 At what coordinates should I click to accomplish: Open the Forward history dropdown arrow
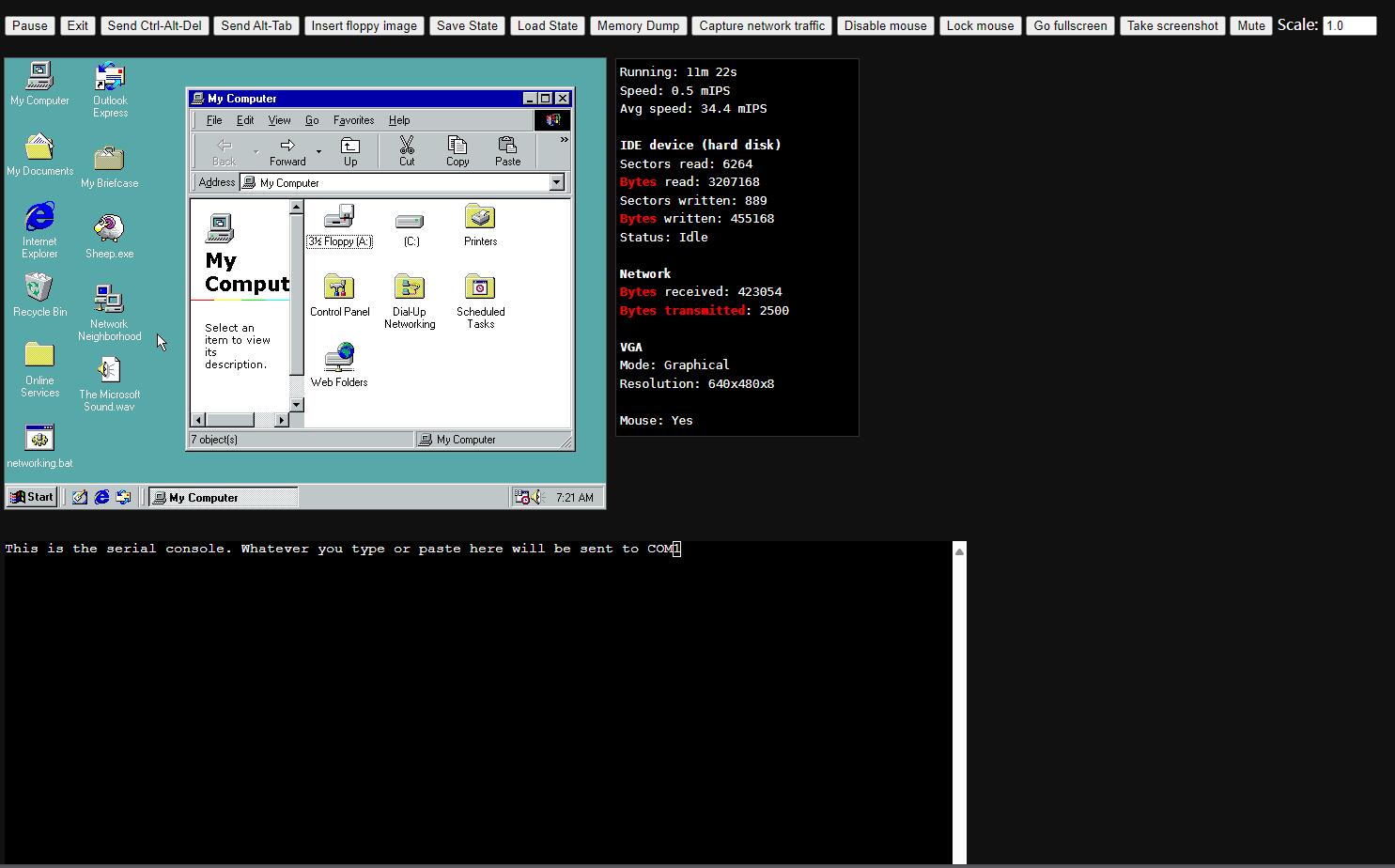pyautogui.click(x=319, y=151)
